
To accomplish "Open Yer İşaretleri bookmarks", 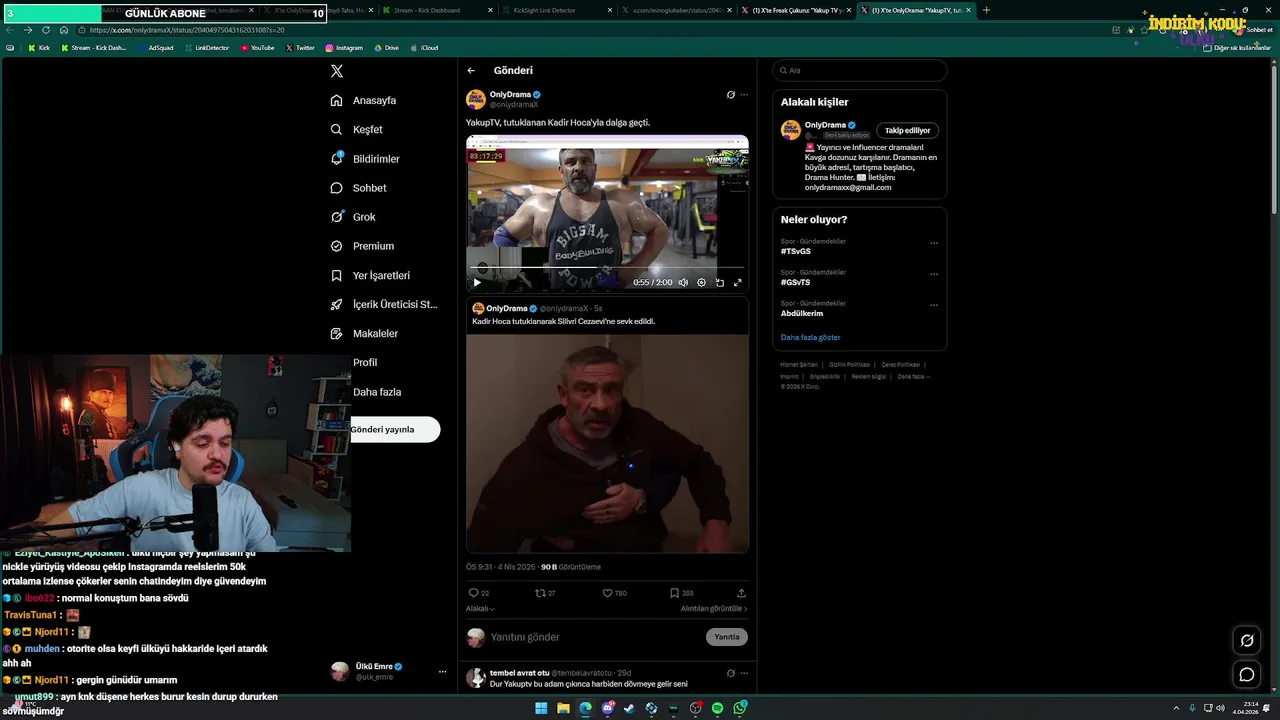I will (370, 275).
